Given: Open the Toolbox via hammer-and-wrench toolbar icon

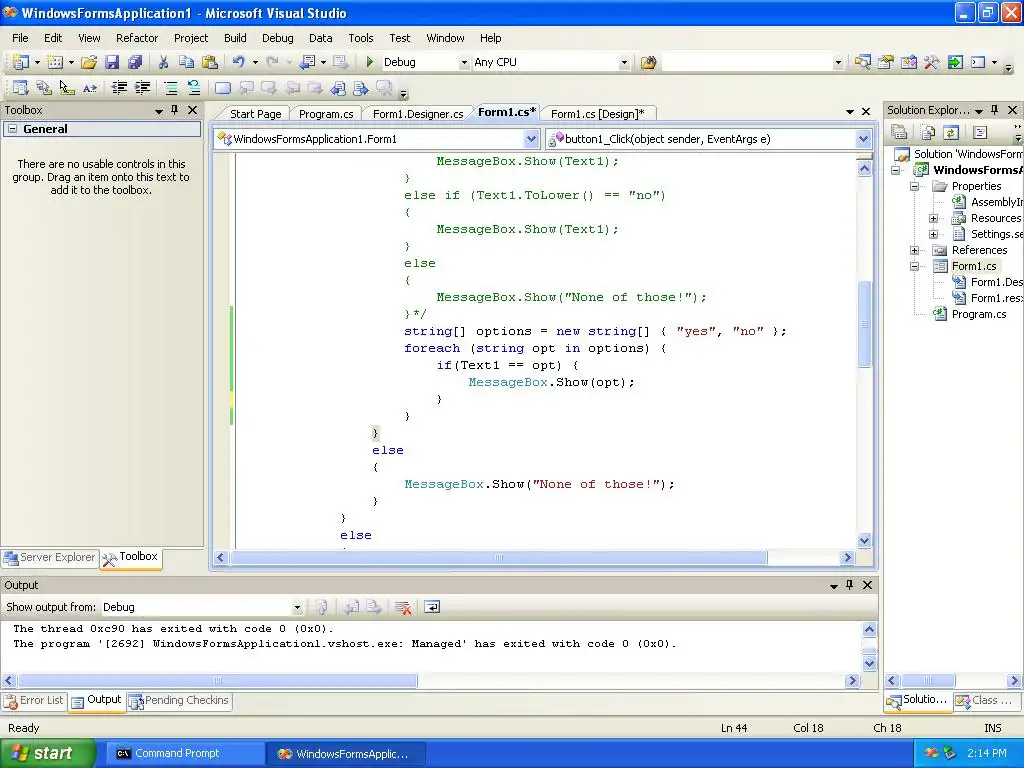Looking at the screenshot, I should coord(931,62).
